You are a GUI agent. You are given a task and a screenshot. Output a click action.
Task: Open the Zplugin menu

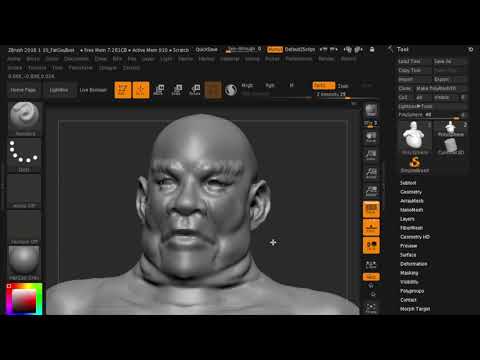point(108,68)
